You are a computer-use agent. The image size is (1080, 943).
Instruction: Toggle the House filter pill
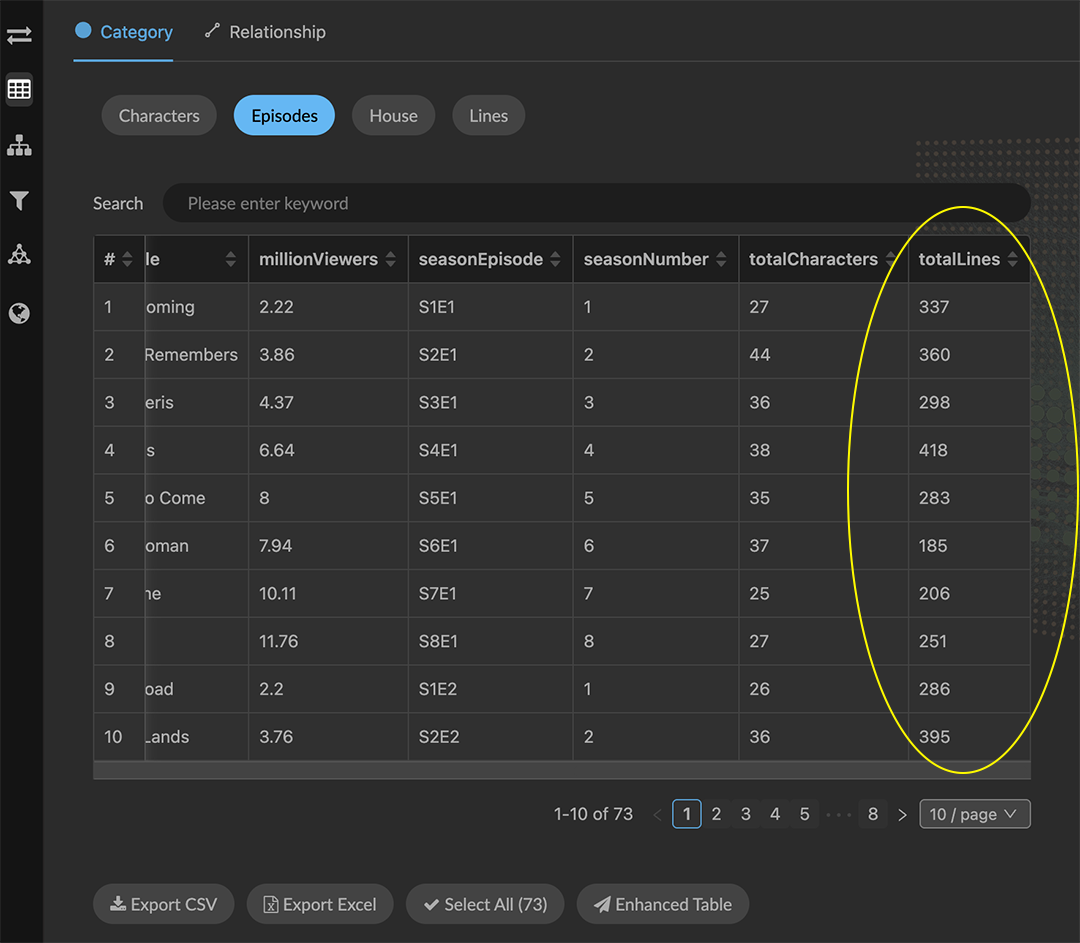[x=393, y=115]
